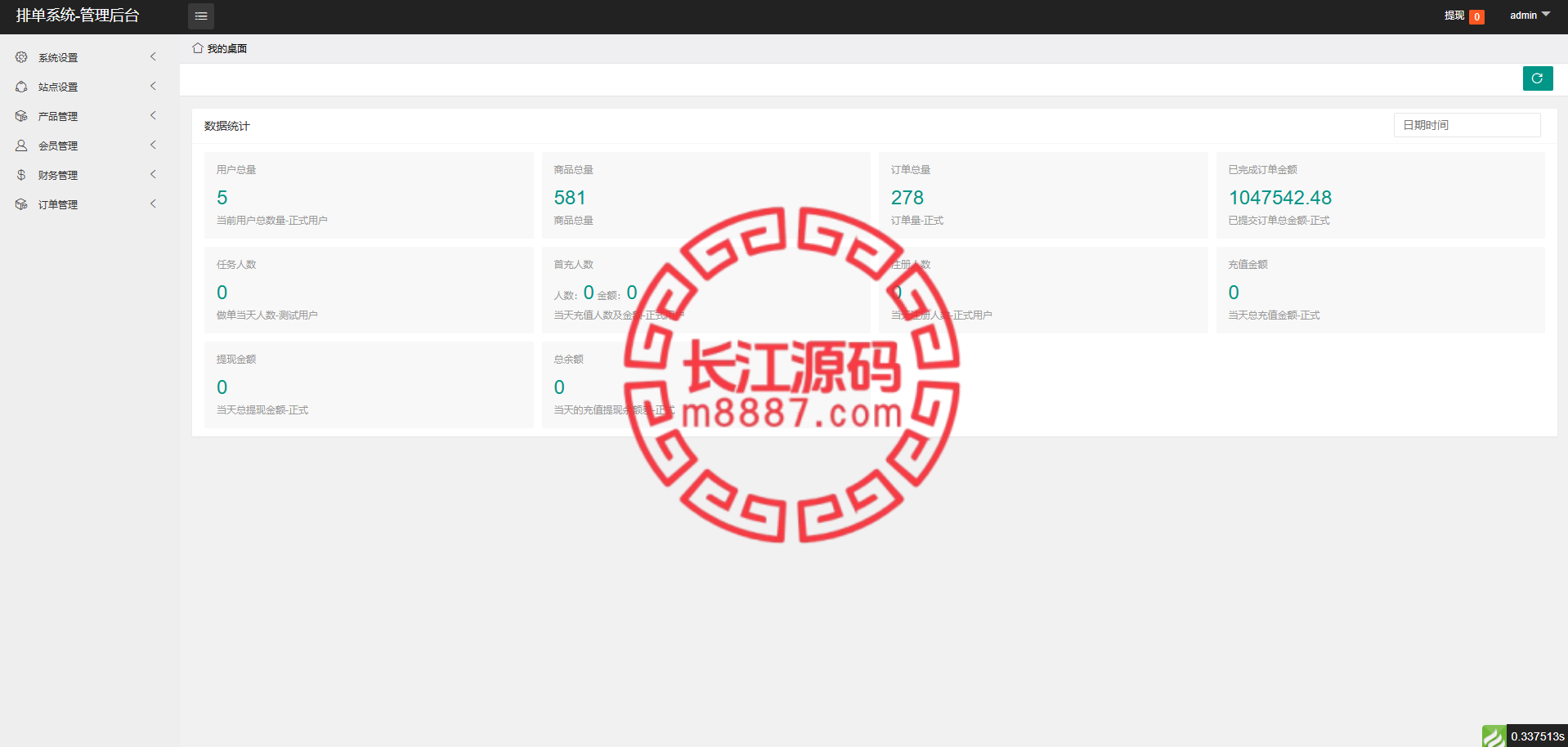
Task: Expand 产品管理 chevron arrow
Action: pyautogui.click(x=153, y=115)
